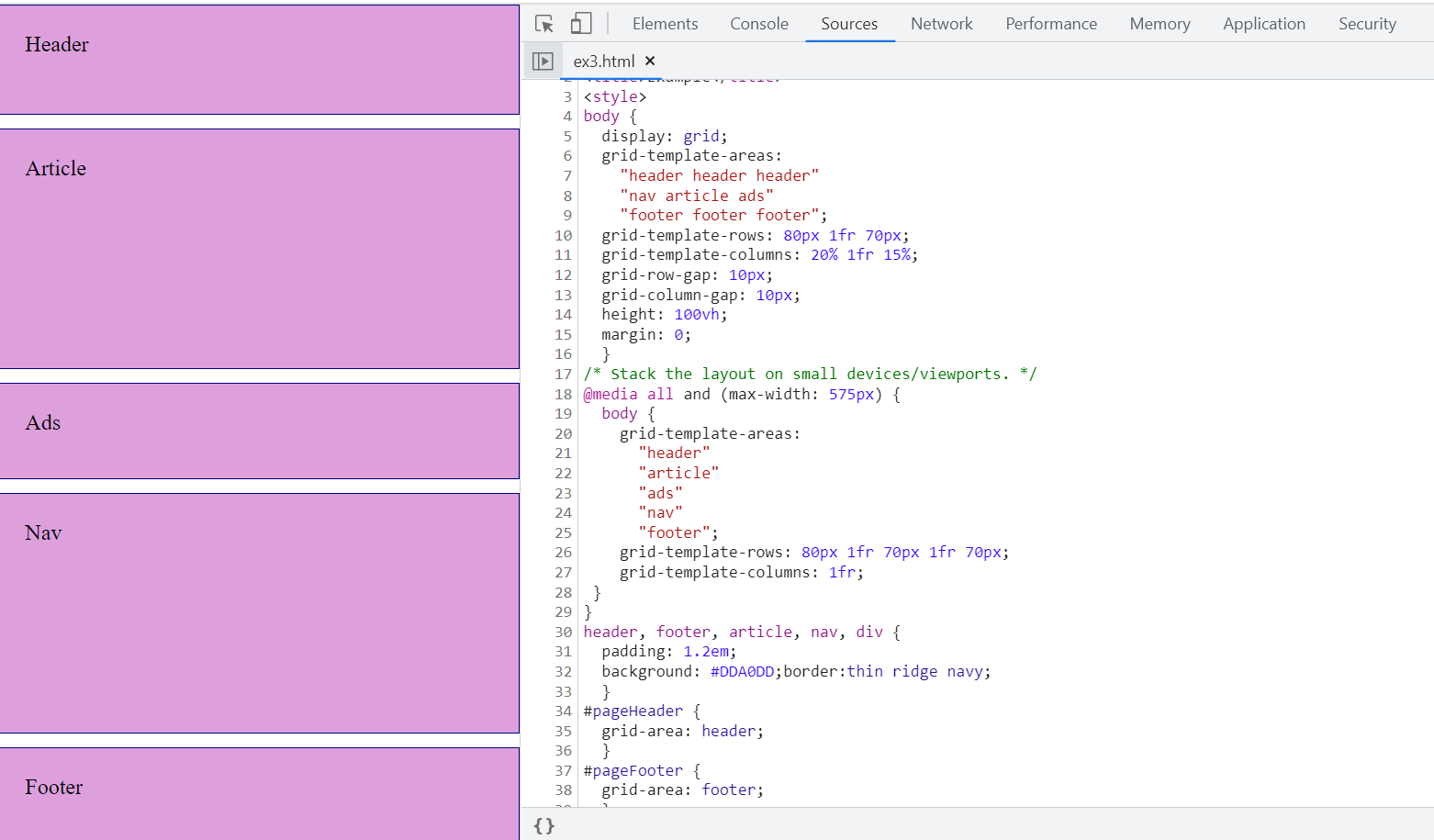Switch to the Memory tab
This screenshot has height=840, width=1434.
(x=1160, y=24)
